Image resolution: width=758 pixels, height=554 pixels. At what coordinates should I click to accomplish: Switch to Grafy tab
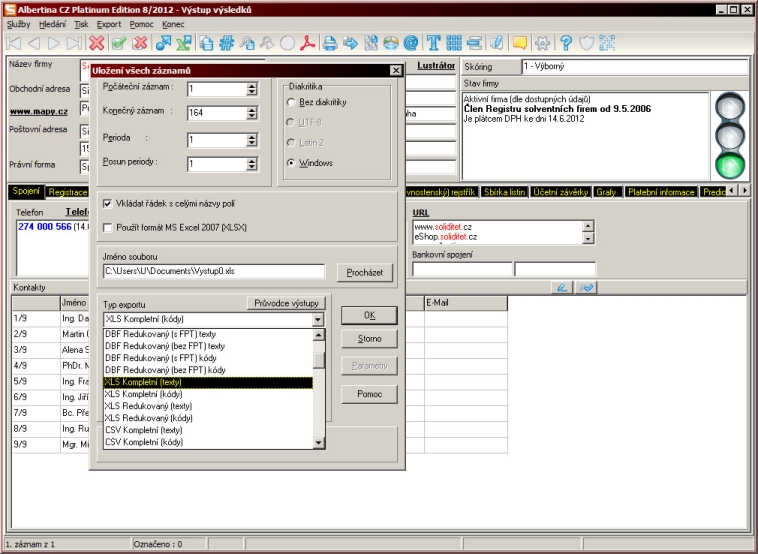606,192
